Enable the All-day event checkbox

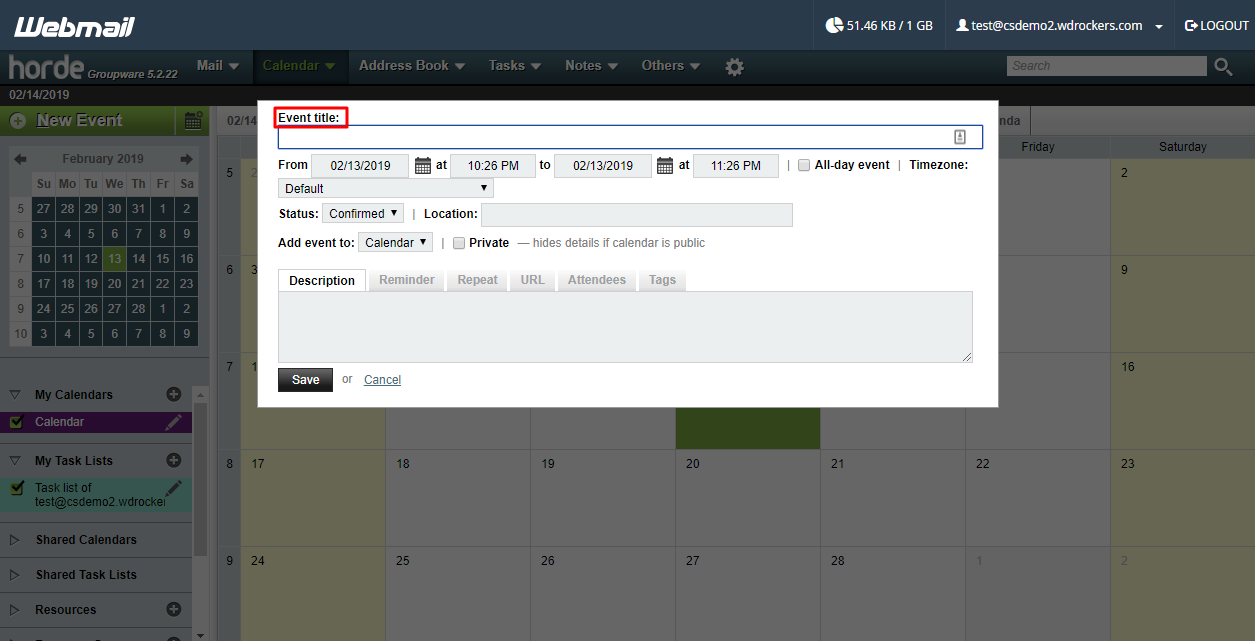click(804, 164)
